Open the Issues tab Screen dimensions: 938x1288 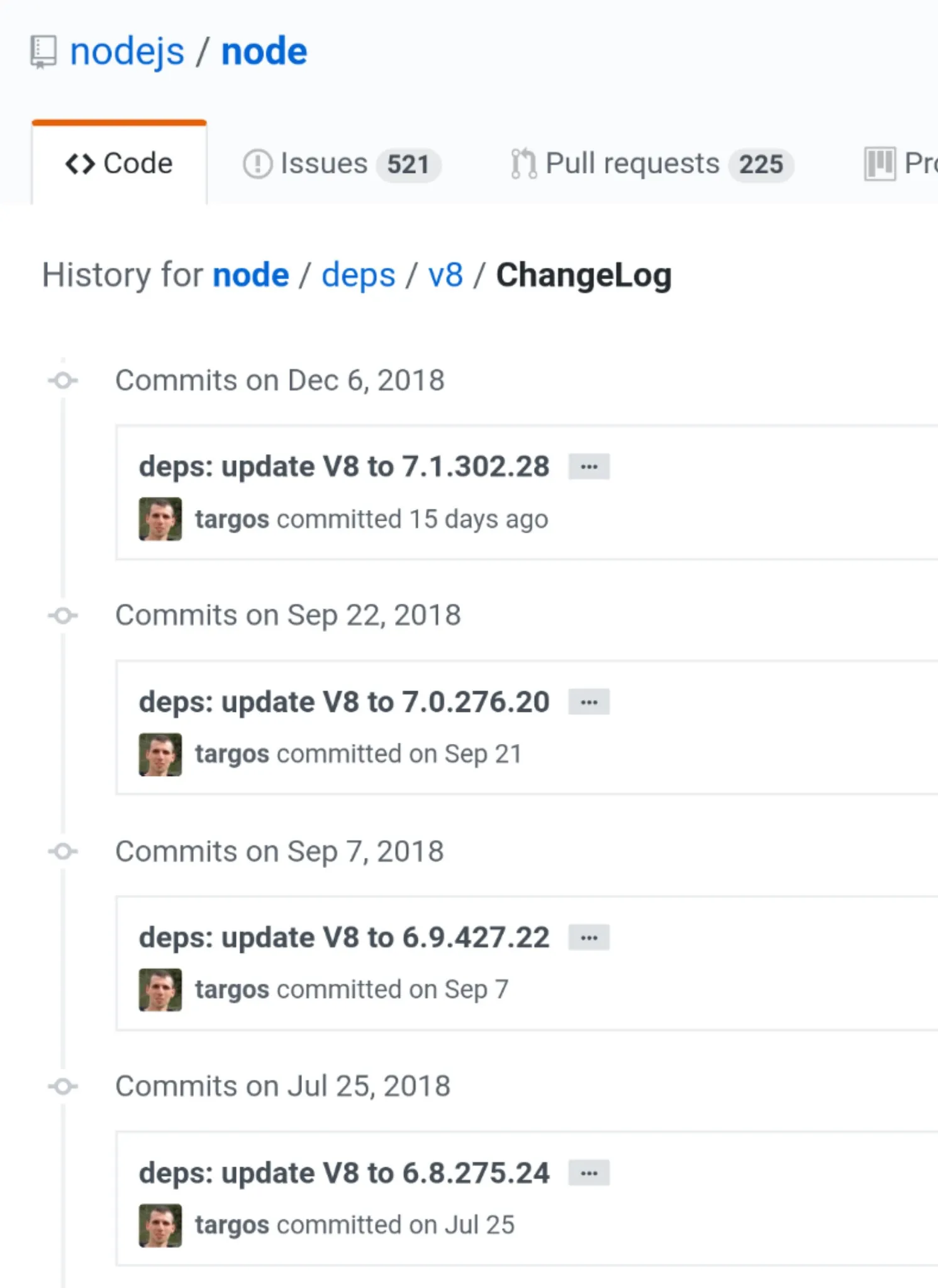coord(324,164)
